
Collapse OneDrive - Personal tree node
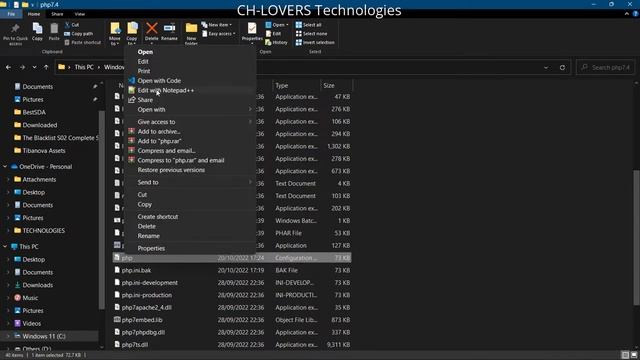pyautogui.click(x=5, y=167)
